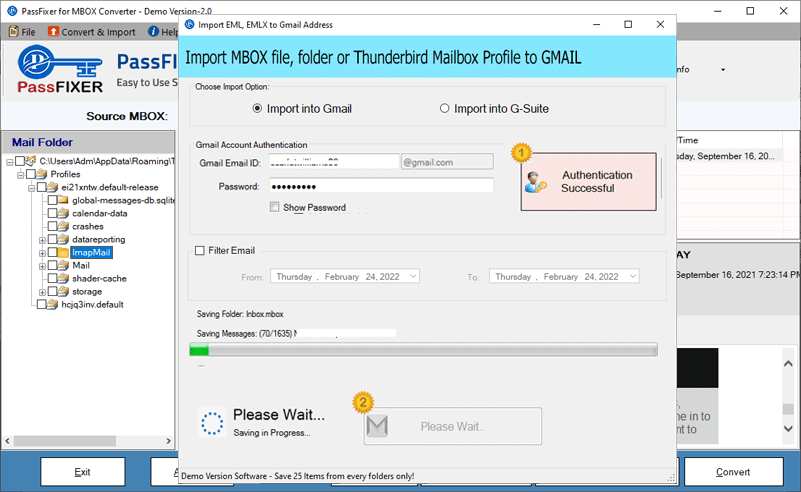Open the To date dropdown
Image resolution: width=801 pixels, height=492 pixels.
(x=632, y=276)
